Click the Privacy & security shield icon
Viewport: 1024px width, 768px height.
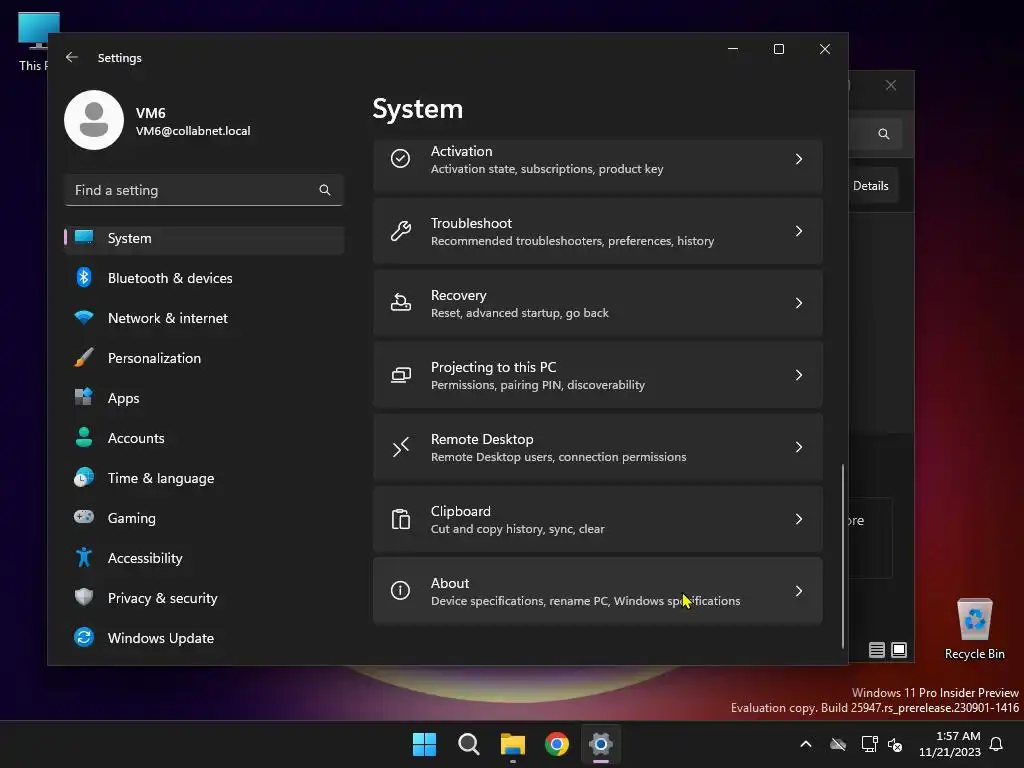pos(84,597)
